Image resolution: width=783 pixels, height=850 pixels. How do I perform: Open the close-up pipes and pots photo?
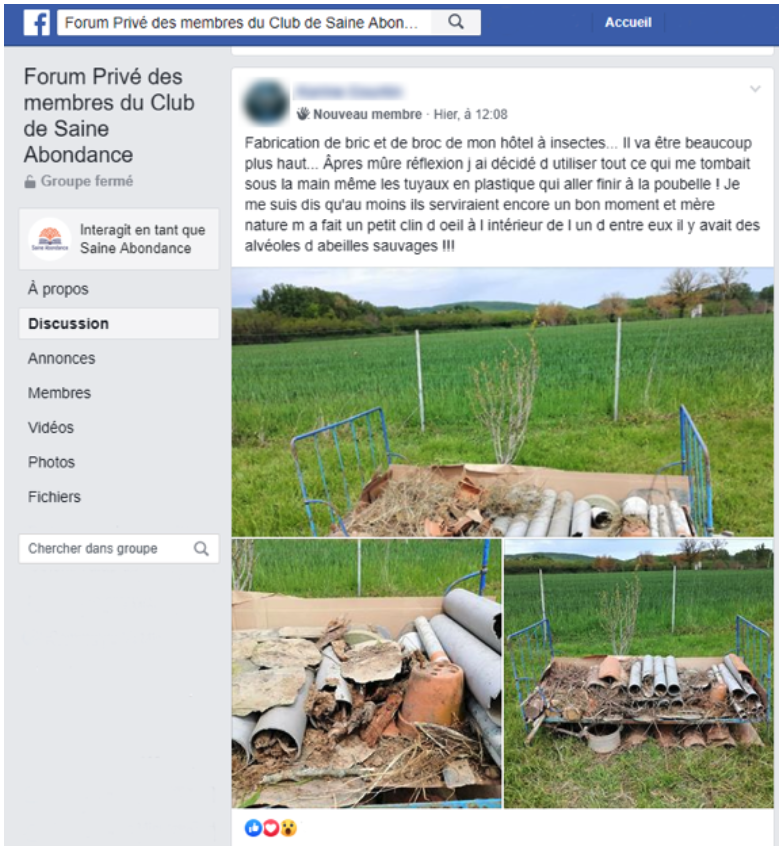pos(367,673)
